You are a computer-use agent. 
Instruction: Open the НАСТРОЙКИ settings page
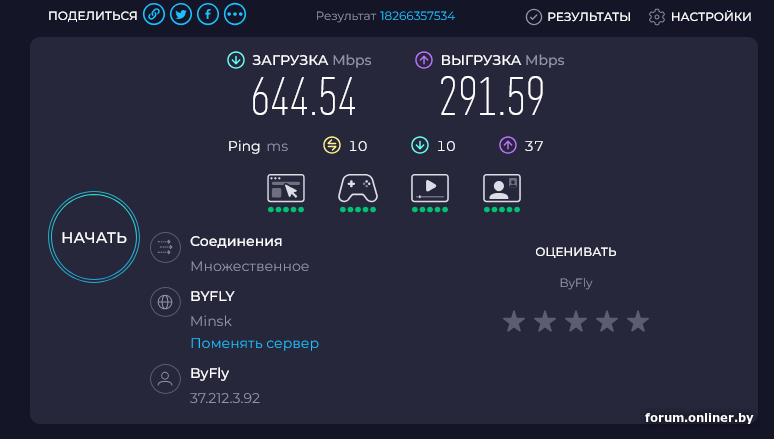(700, 16)
